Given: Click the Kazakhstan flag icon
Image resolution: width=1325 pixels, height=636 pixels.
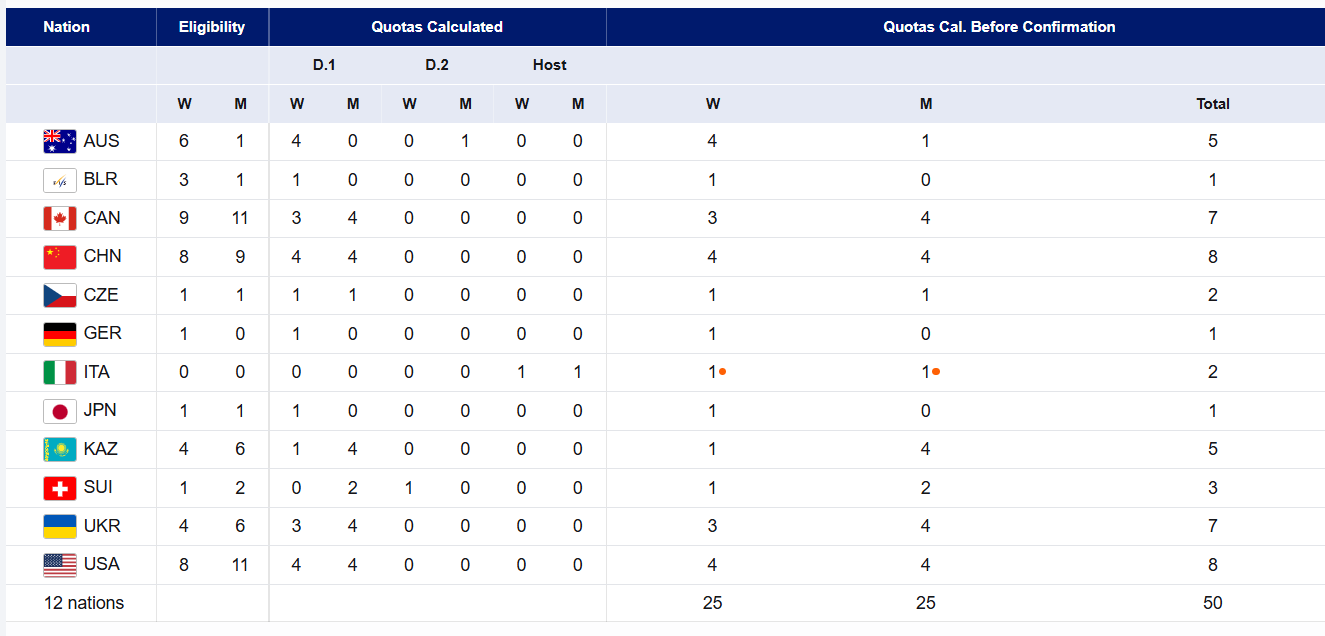Looking at the screenshot, I should click(60, 450).
